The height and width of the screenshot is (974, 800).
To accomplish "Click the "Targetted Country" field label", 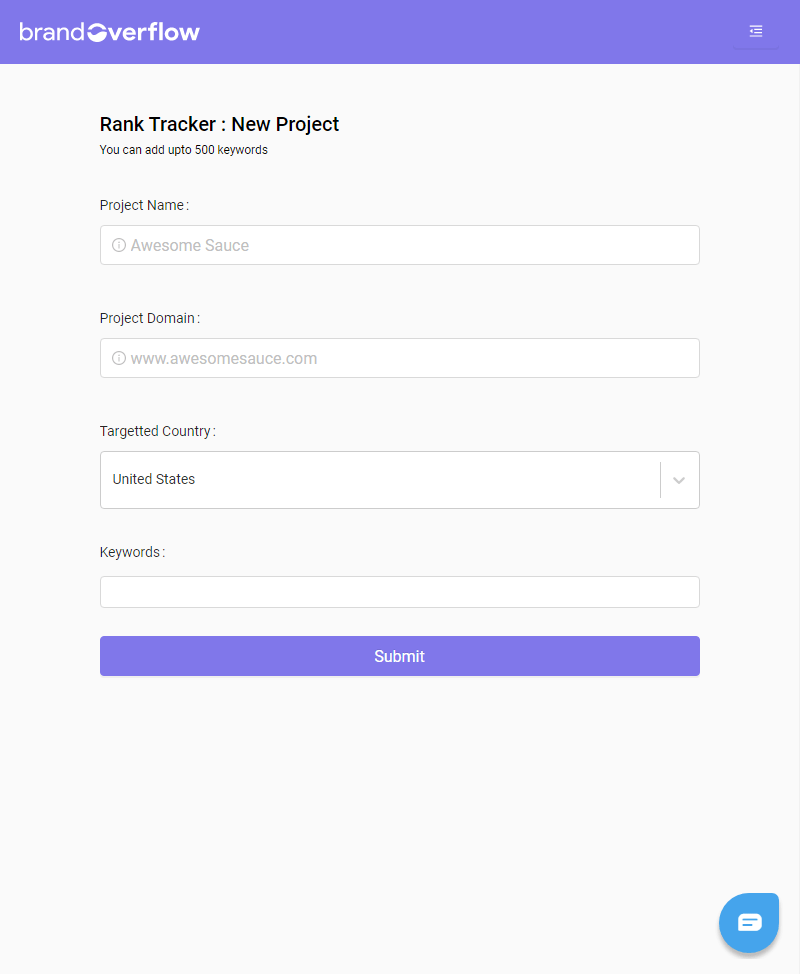I will (155, 431).
